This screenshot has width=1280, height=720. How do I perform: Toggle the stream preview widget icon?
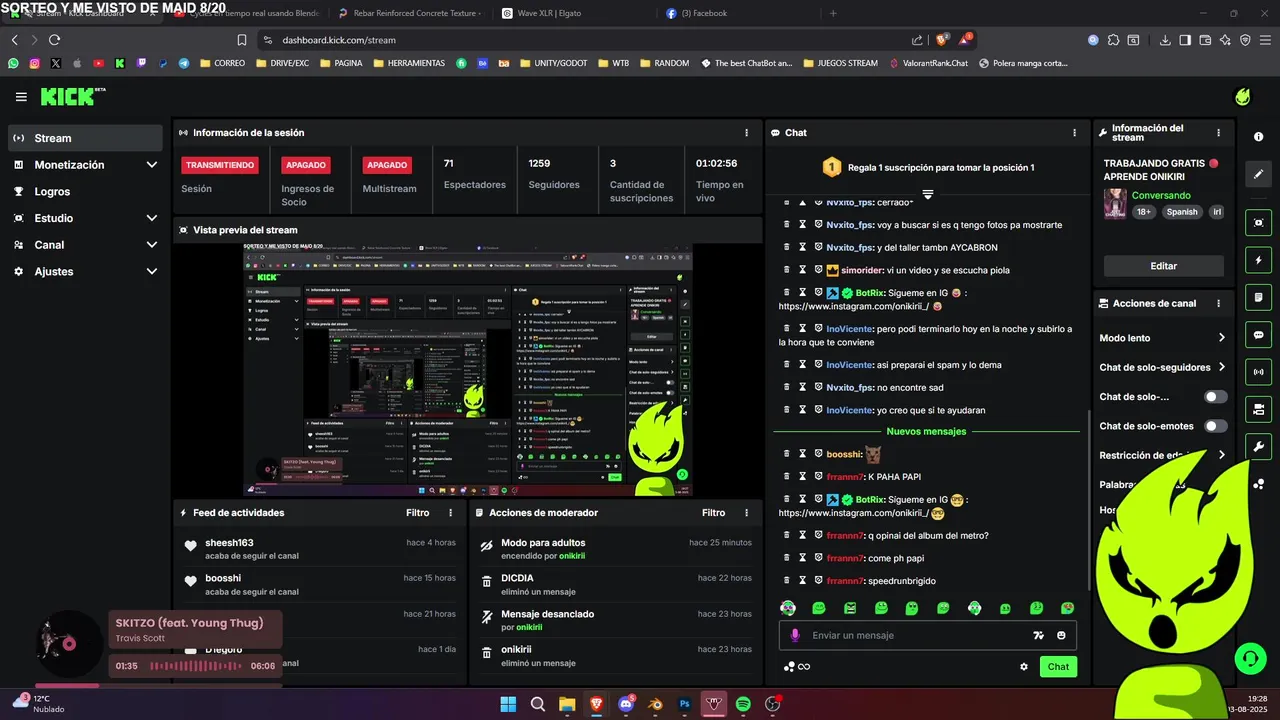1258,223
